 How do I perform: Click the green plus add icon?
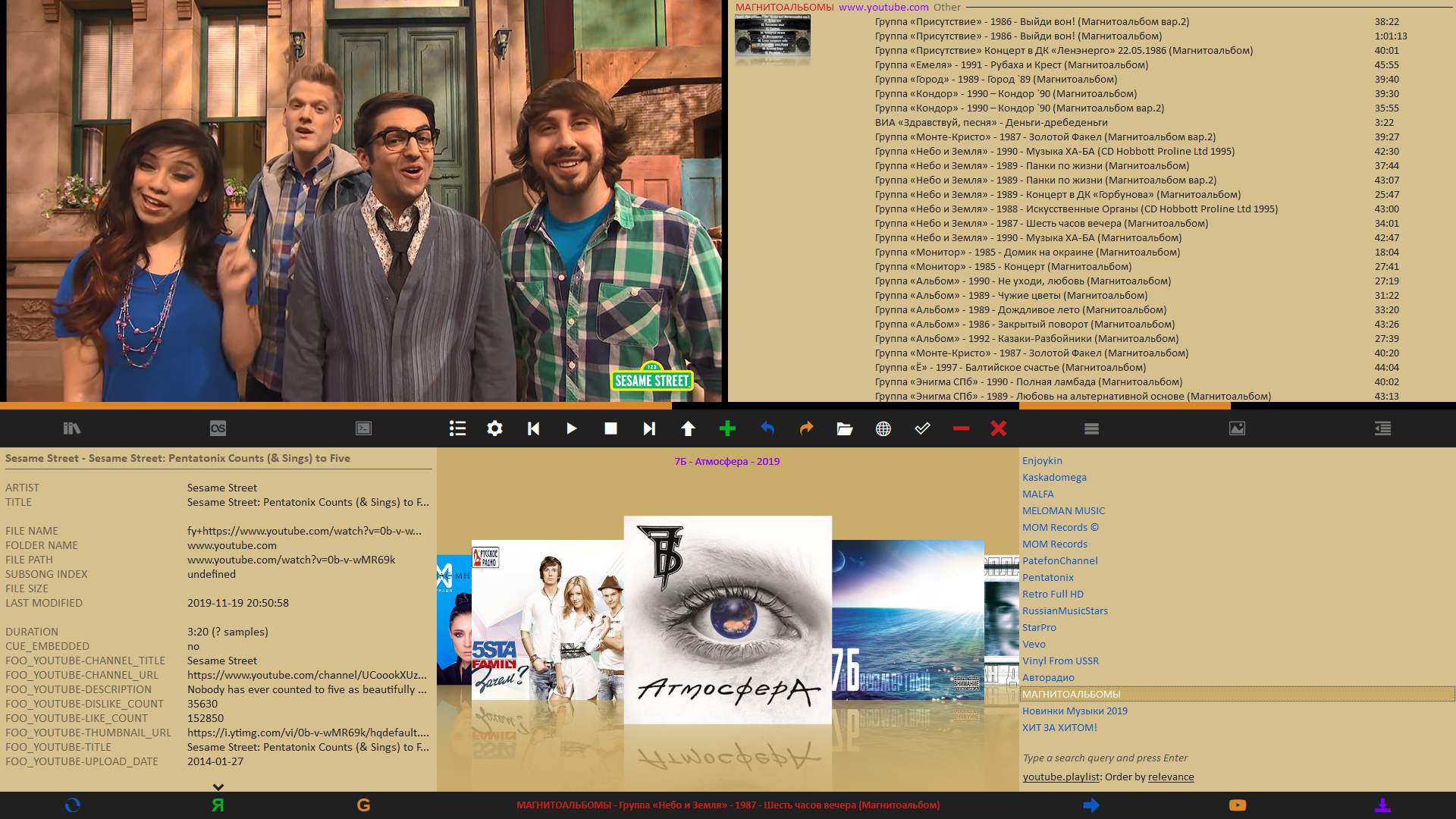tap(727, 428)
